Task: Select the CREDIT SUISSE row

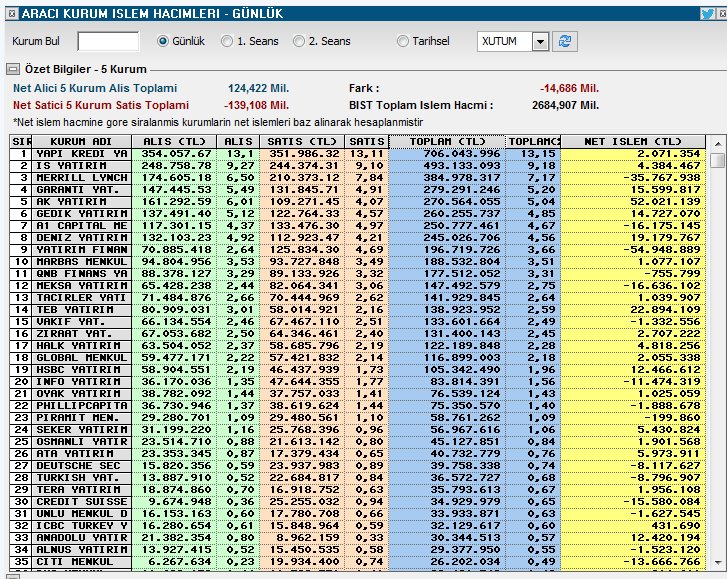Action: [x=357, y=502]
